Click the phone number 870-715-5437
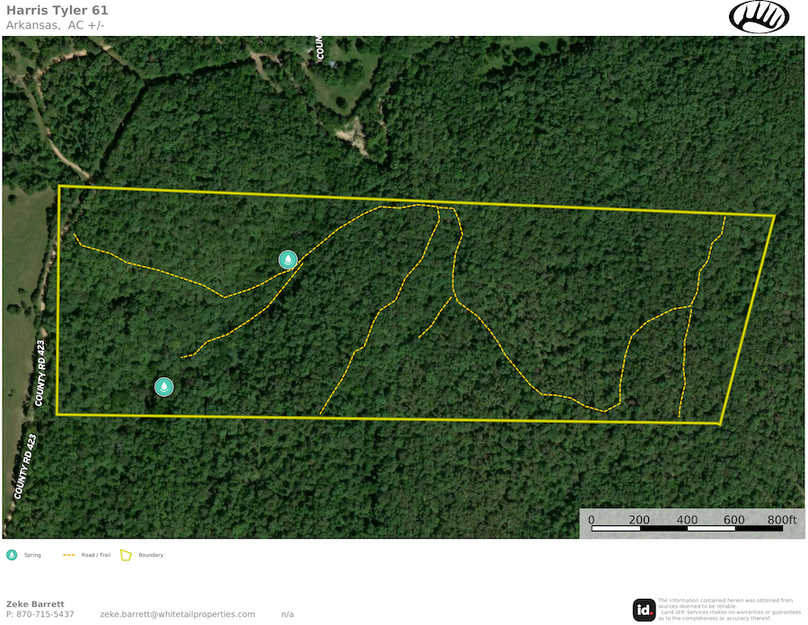 pyautogui.click(x=40, y=614)
